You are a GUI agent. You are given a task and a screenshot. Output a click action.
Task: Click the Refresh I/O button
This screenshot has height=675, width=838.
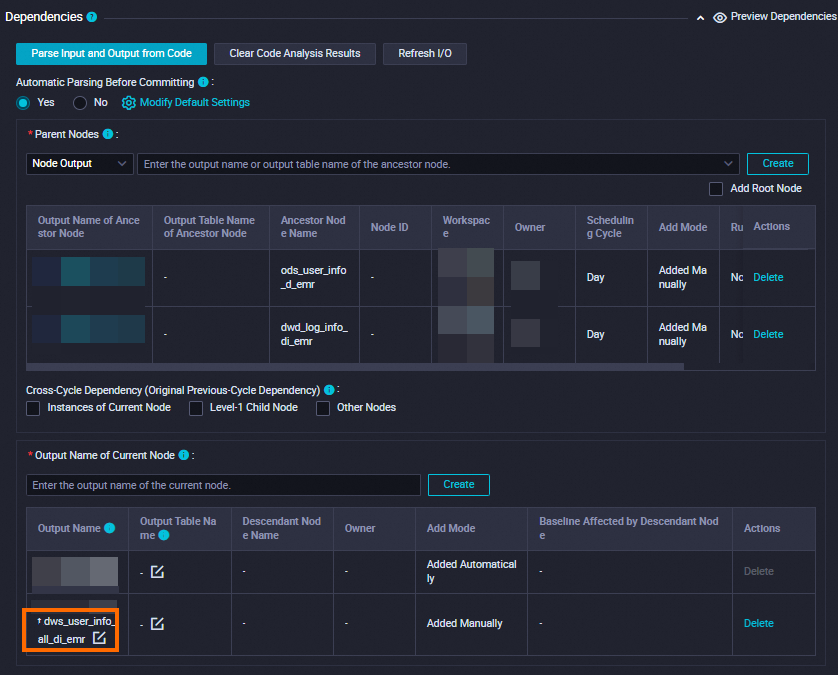(x=425, y=53)
